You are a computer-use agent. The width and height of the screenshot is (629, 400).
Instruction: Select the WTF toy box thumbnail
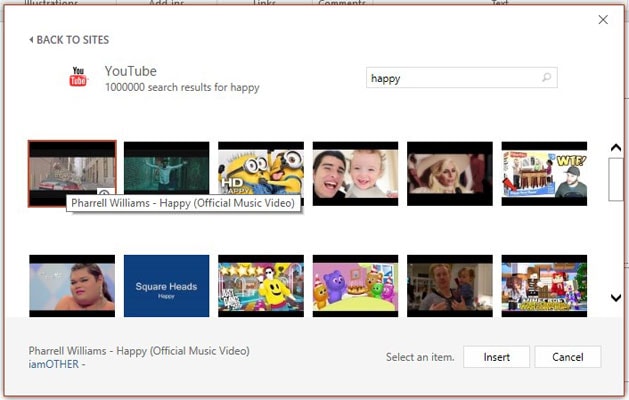[544, 174]
